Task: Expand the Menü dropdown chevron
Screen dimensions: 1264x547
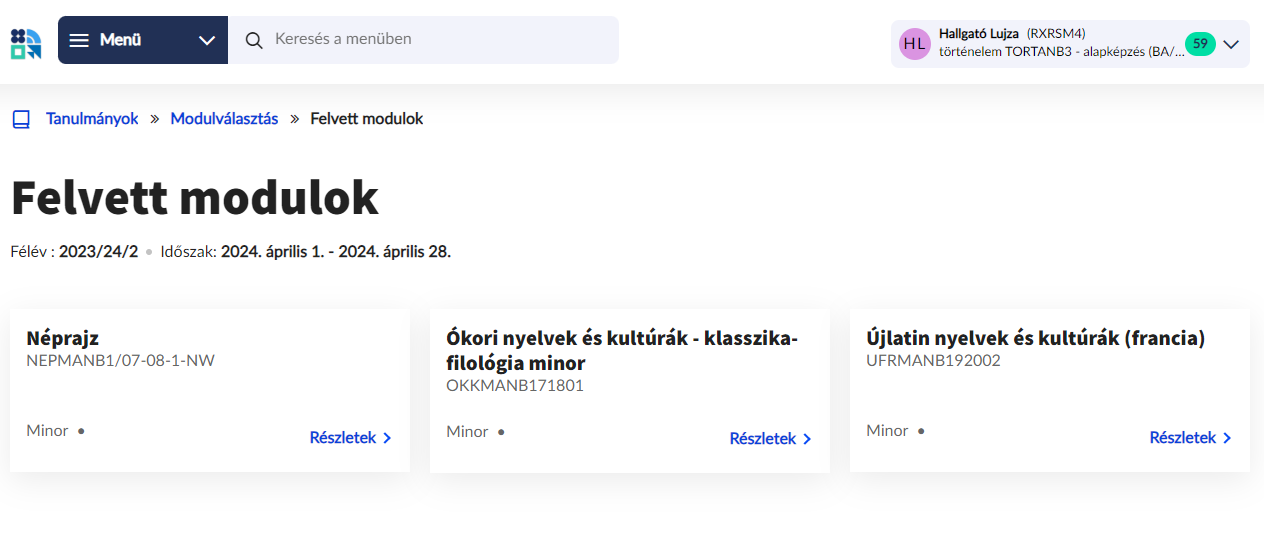Action: (207, 40)
